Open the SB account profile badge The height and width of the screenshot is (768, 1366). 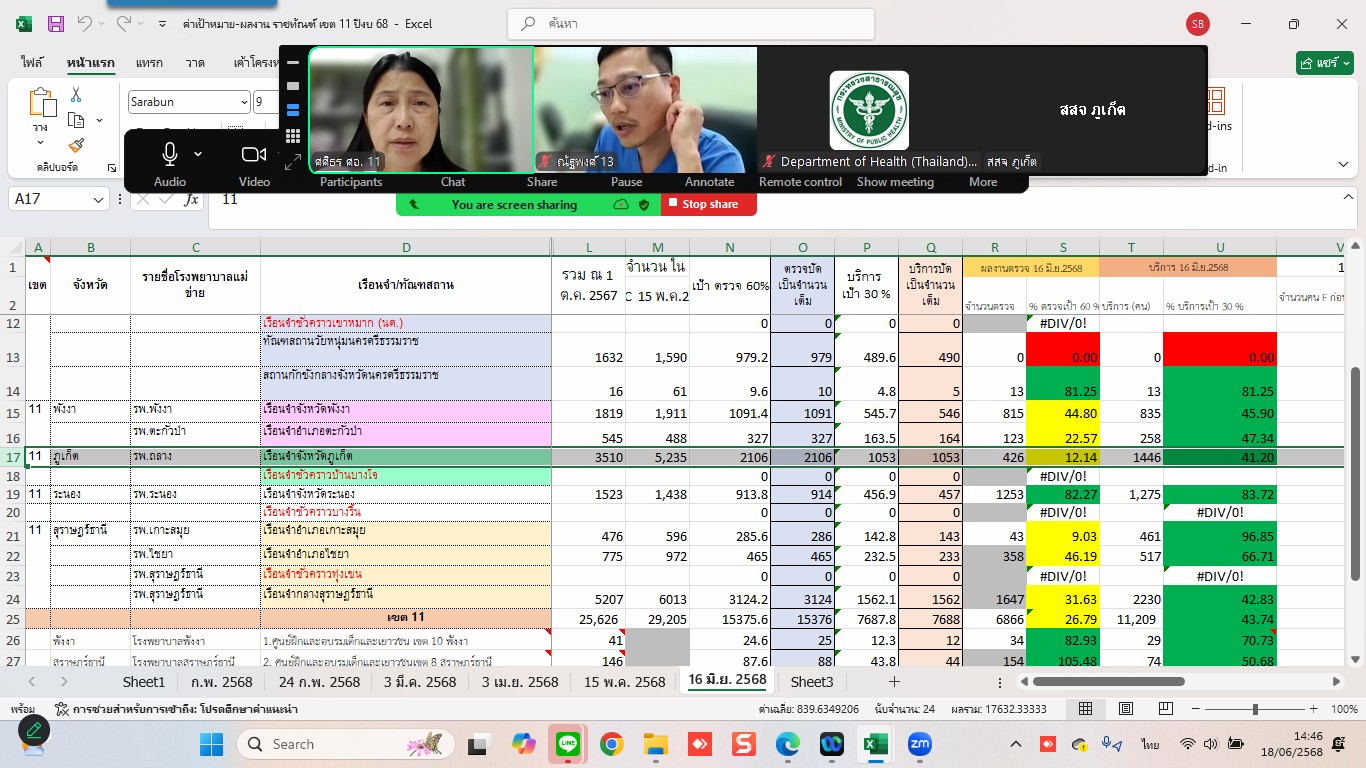pyautogui.click(x=1197, y=23)
